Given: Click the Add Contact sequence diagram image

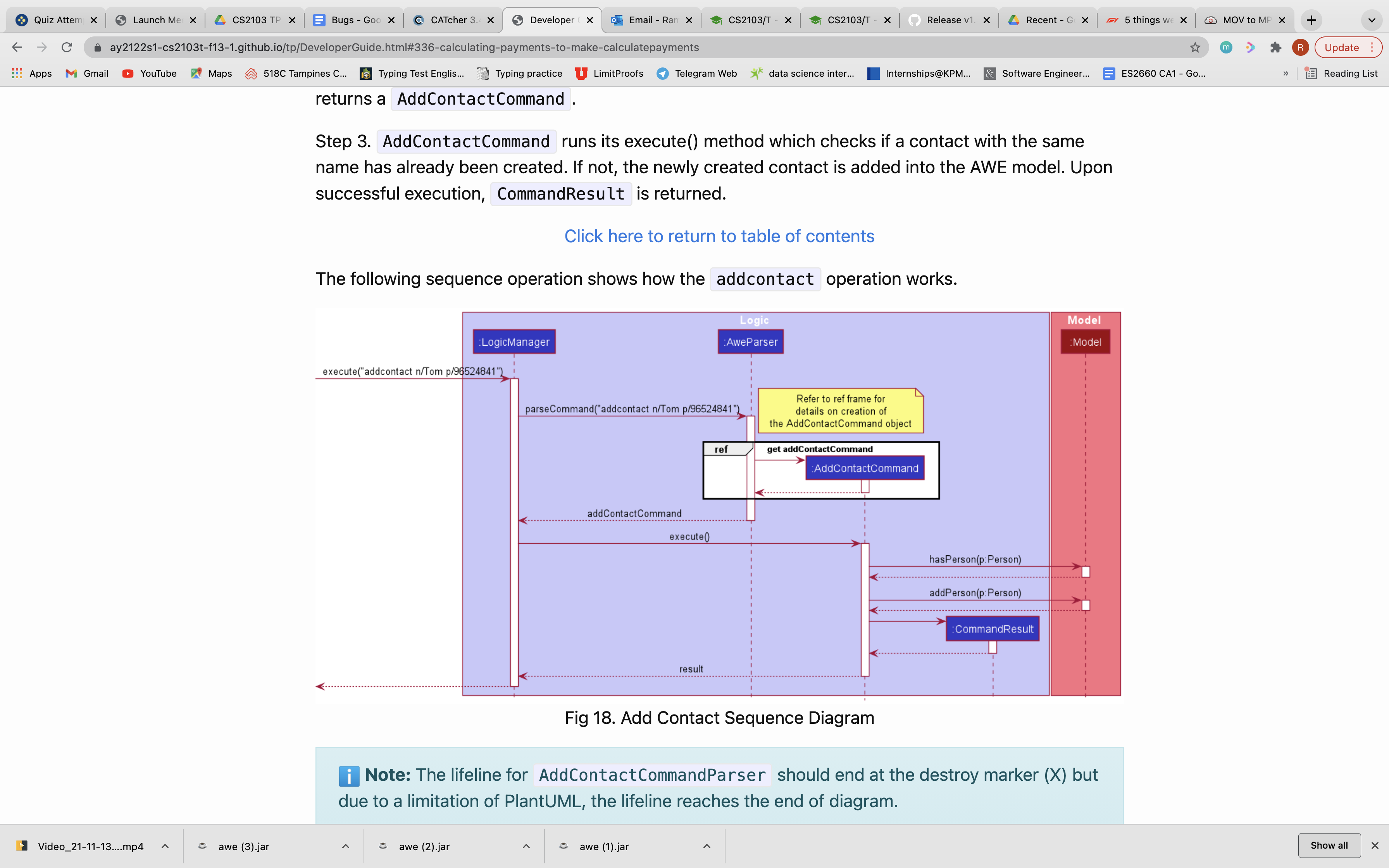Looking at the screenshot, I should (717, 505).
